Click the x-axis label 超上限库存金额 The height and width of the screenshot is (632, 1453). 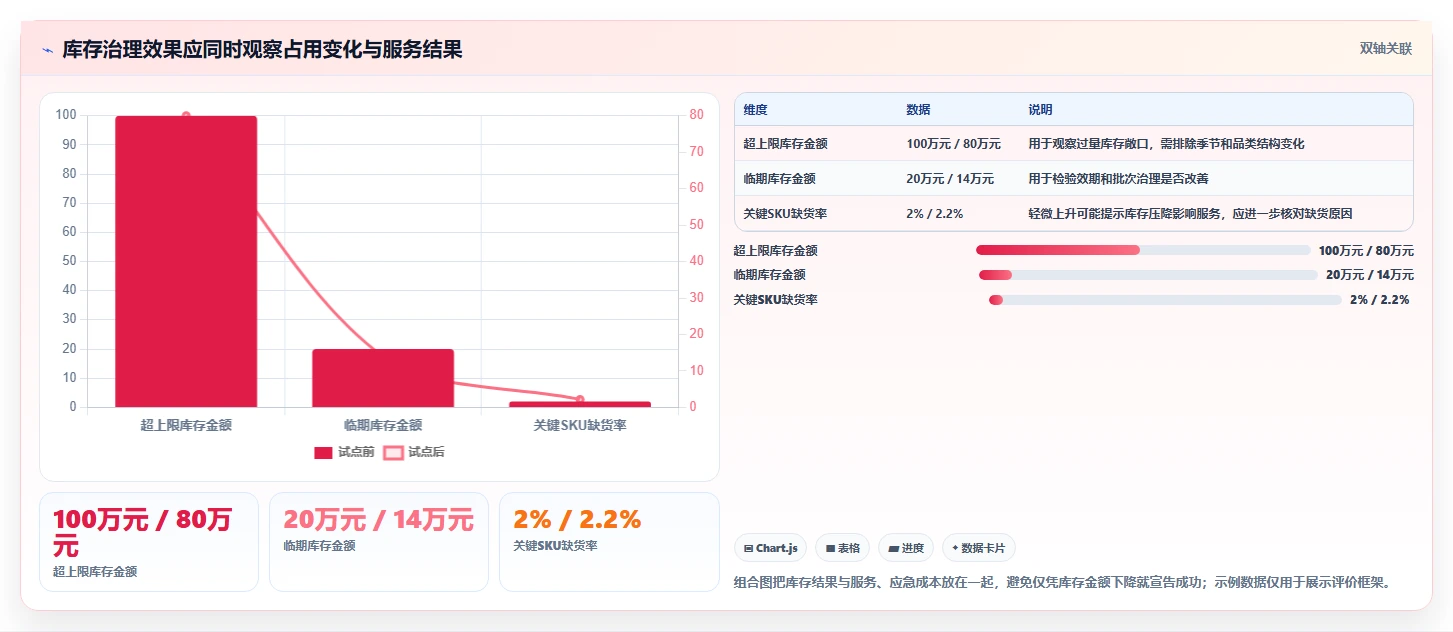tap(186, 425)
